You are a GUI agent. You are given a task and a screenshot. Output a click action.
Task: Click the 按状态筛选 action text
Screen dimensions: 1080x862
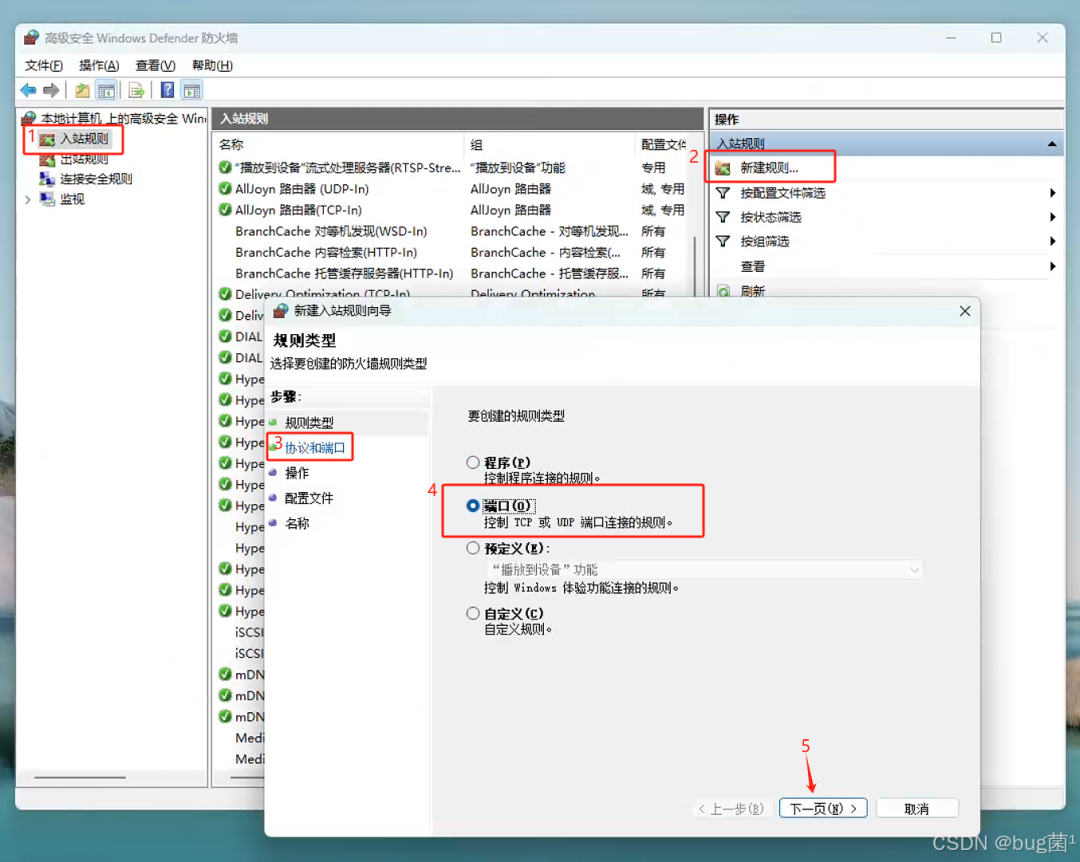pyautogui.click(x=771, y=217)
